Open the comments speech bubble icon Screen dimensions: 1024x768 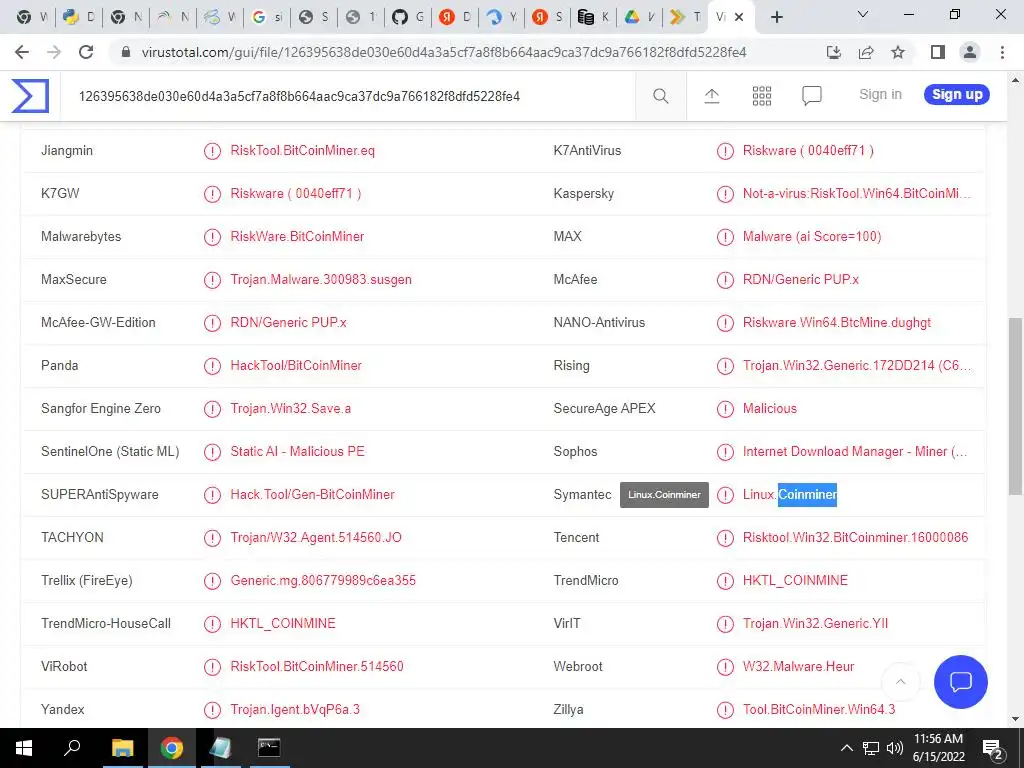click(x=811, y=96)
